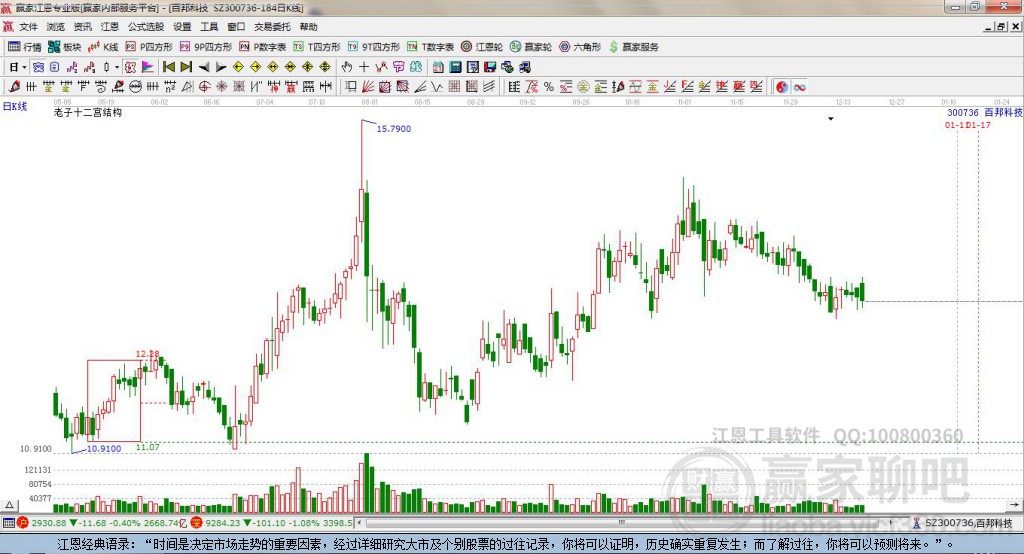
Task: Click the 赢家服务 dollar-sign button
Action: (633, 47)
